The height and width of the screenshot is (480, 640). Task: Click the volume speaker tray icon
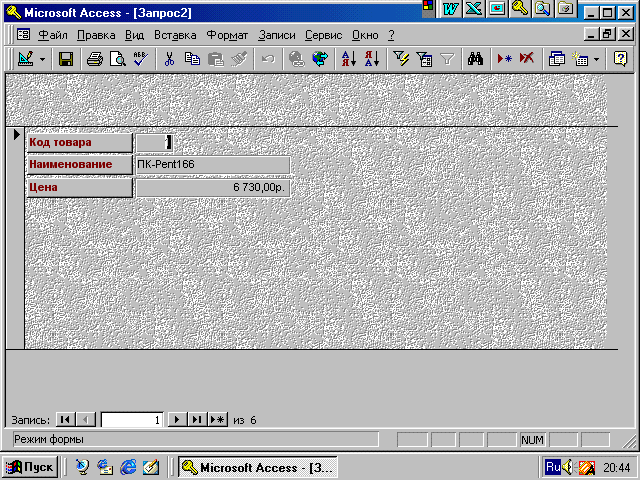click(568, 467)
